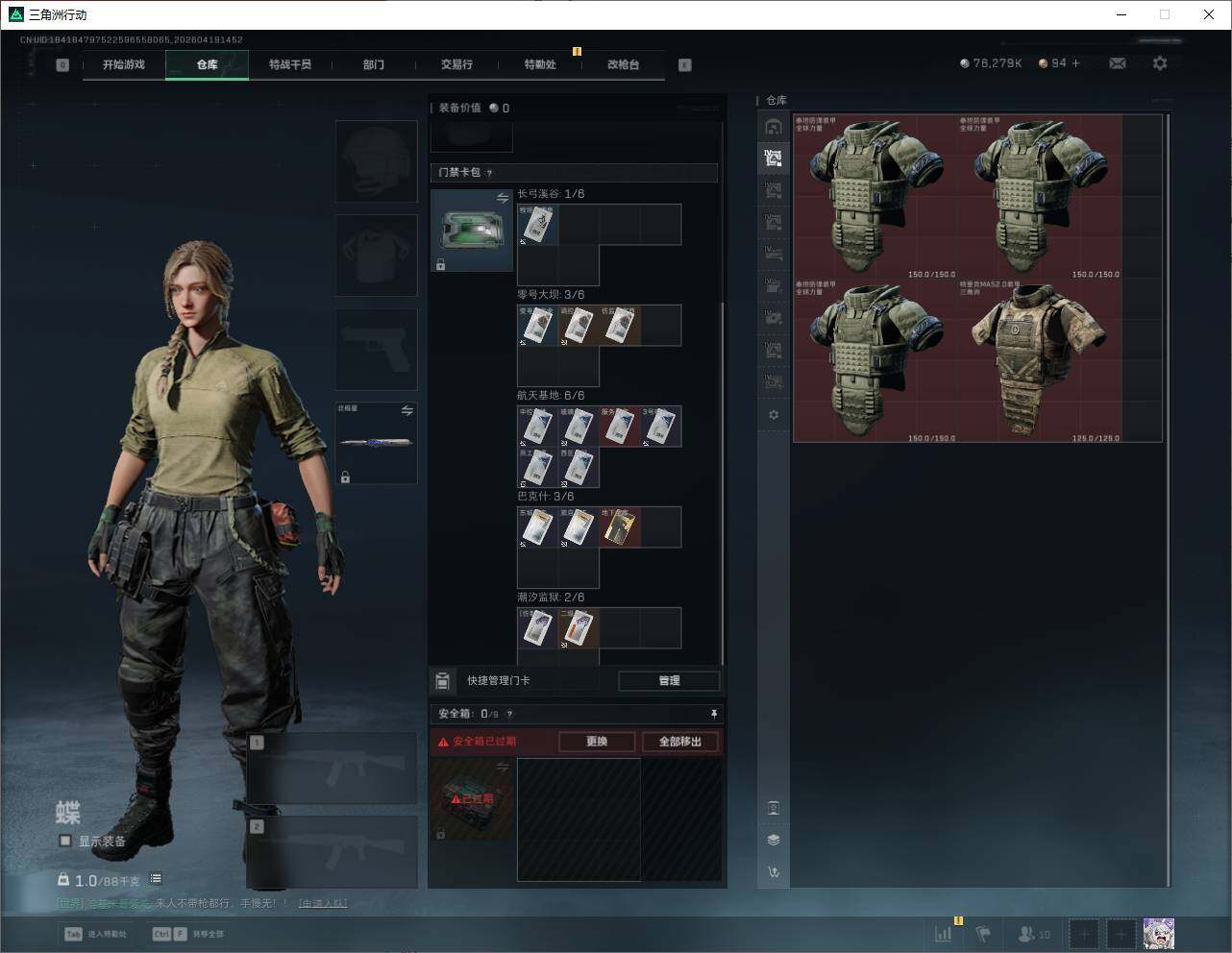Viewport: 1232px width, 953px height.
Task: Click the plus next to the 94 currency
Action: click(1076, 63)
